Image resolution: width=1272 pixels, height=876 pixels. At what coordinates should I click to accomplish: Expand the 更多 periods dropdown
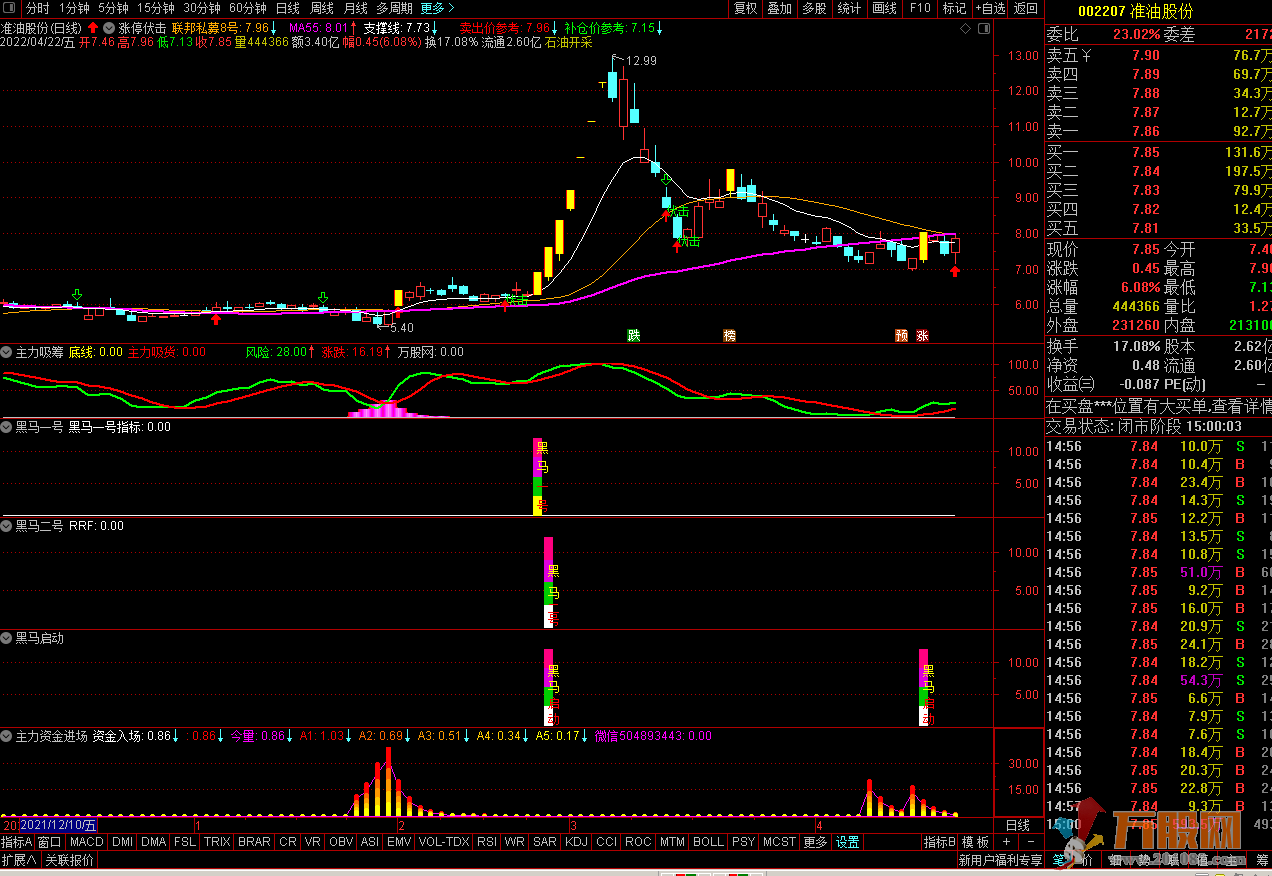[x=437, y=8]
